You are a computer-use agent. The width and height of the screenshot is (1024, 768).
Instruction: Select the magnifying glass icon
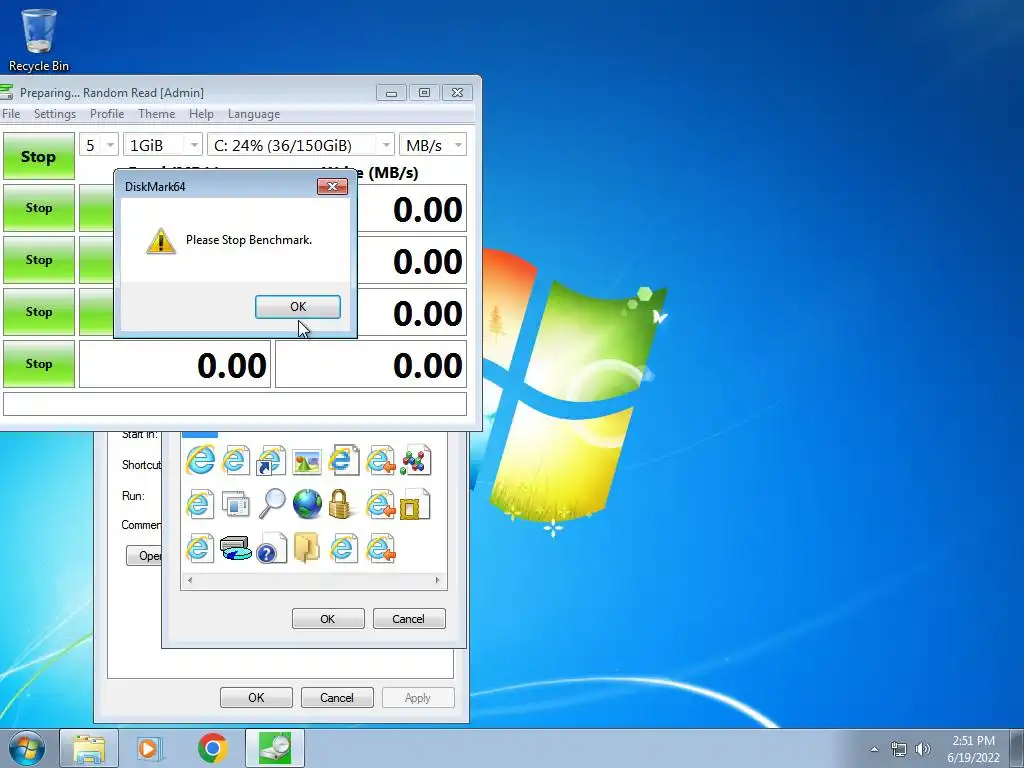tap(272, 504)
